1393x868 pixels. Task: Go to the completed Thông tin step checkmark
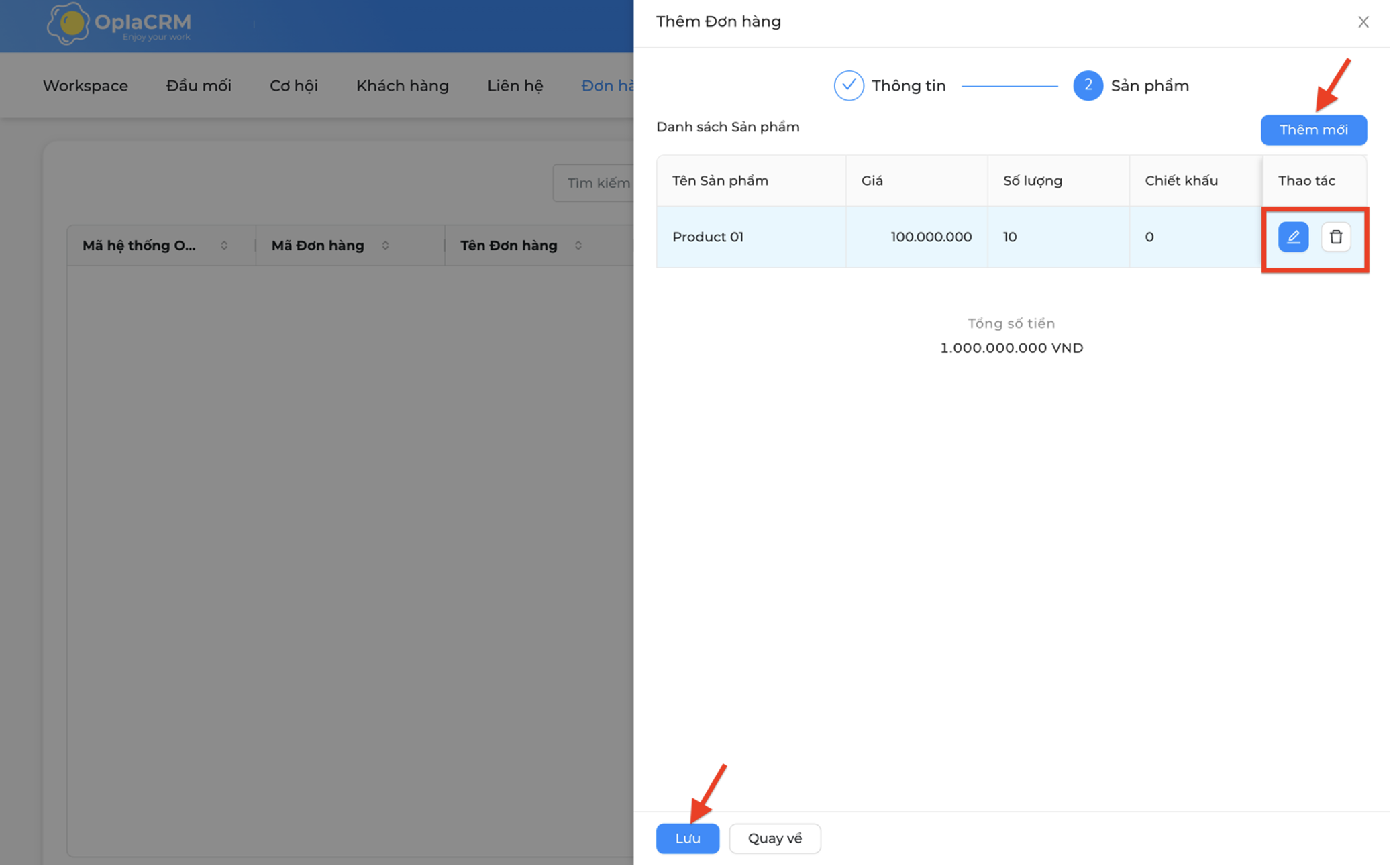point(850,86)
